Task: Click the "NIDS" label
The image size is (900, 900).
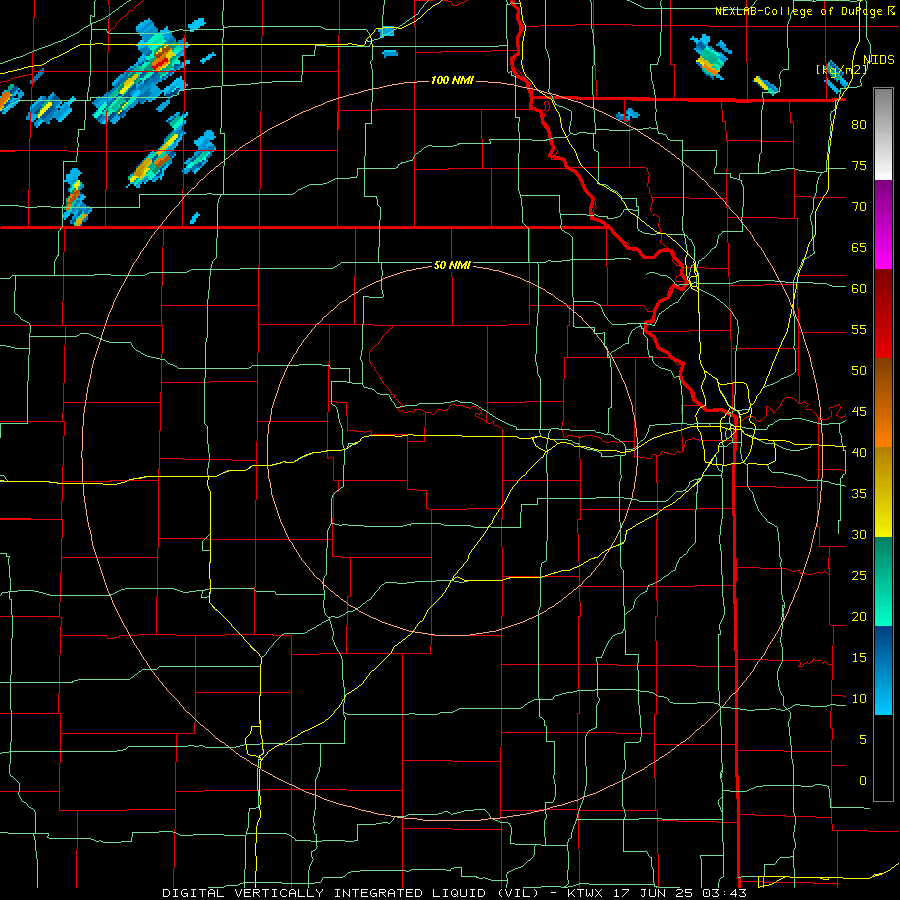Action: pos(879,59)
